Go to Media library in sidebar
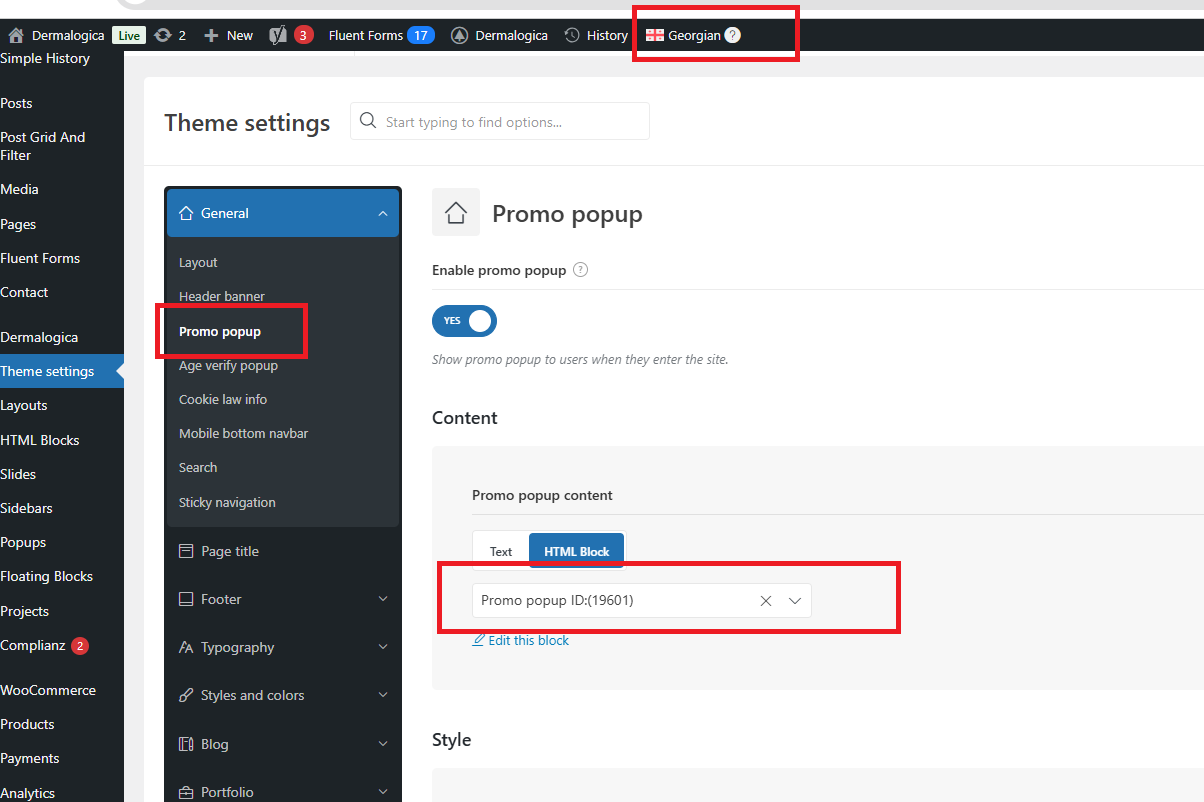The width and height of the screenshot is (1204, 802). (x=20, y=189)
